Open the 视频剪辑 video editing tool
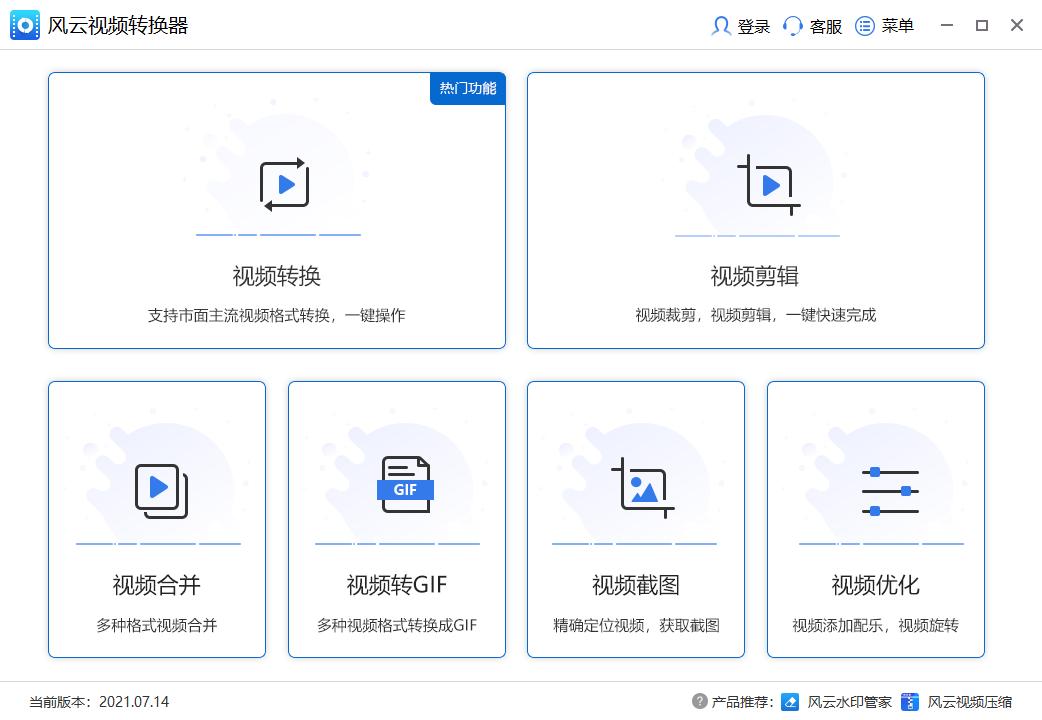1042x720 pixels. (x=755, y=210)
